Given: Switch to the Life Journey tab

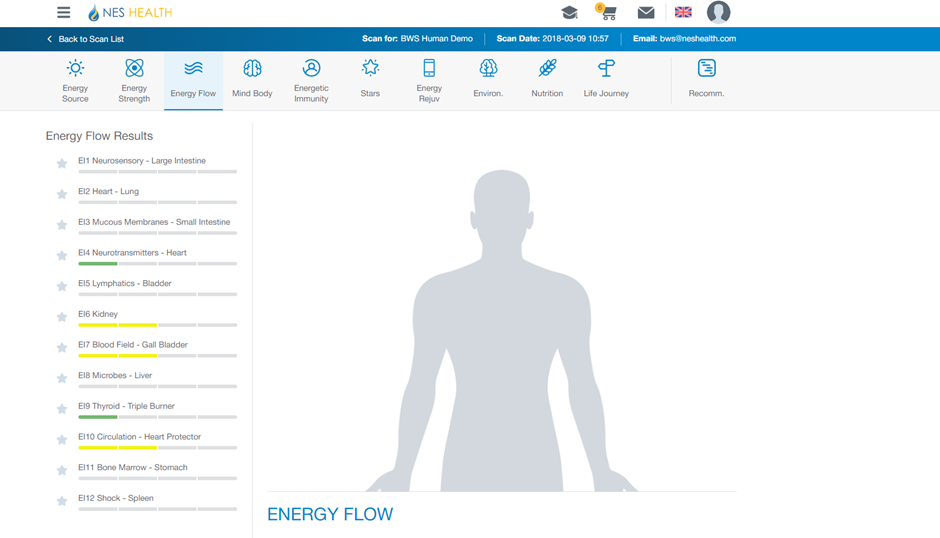Looking at the screenshot, I should [x=606, y=80].
